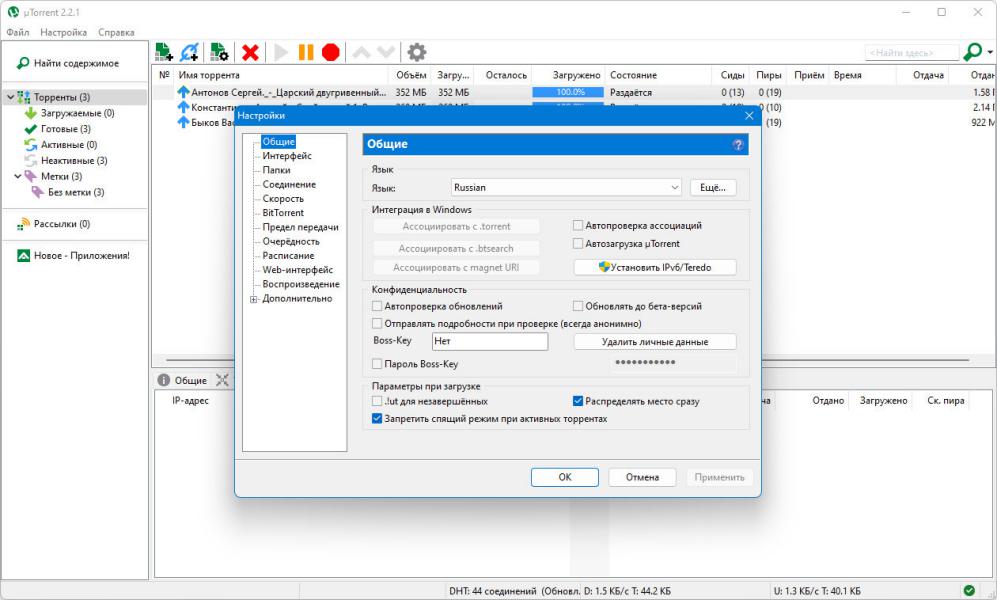
Task: Open the 'Файл' menu
Action: click(x=18, y=32)
